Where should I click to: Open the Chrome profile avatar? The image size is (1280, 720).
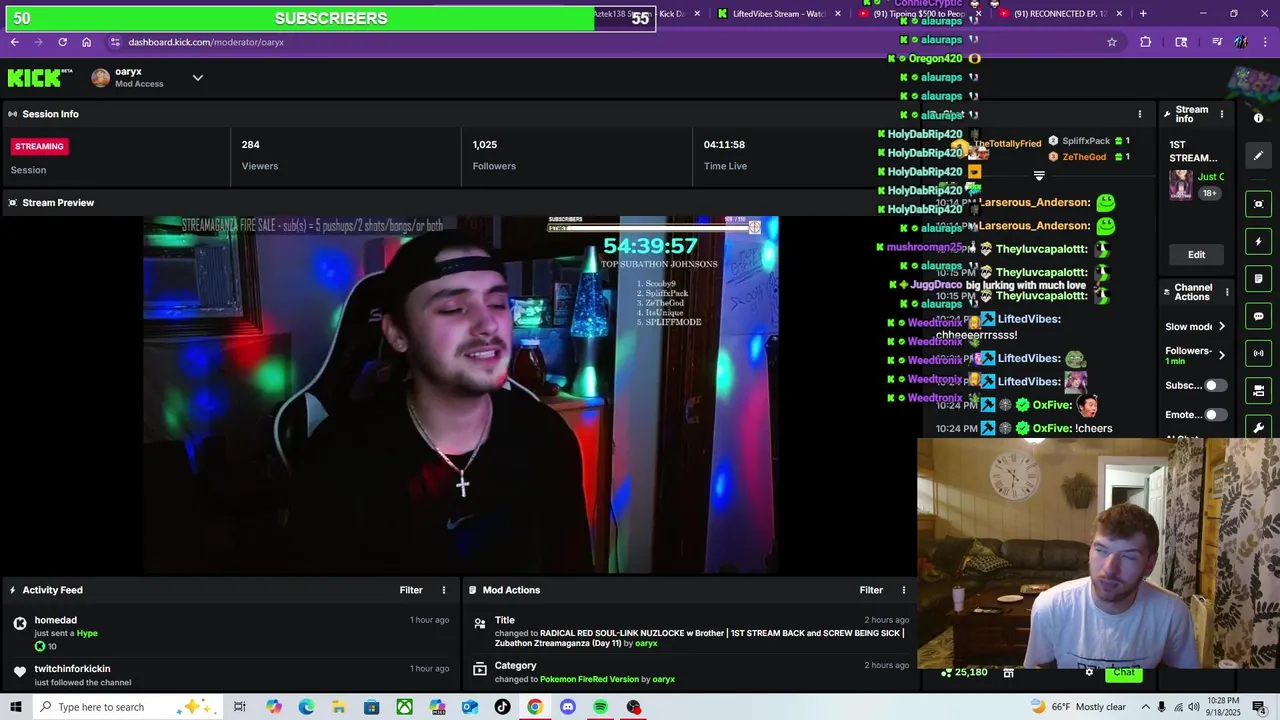[1241, 42]
